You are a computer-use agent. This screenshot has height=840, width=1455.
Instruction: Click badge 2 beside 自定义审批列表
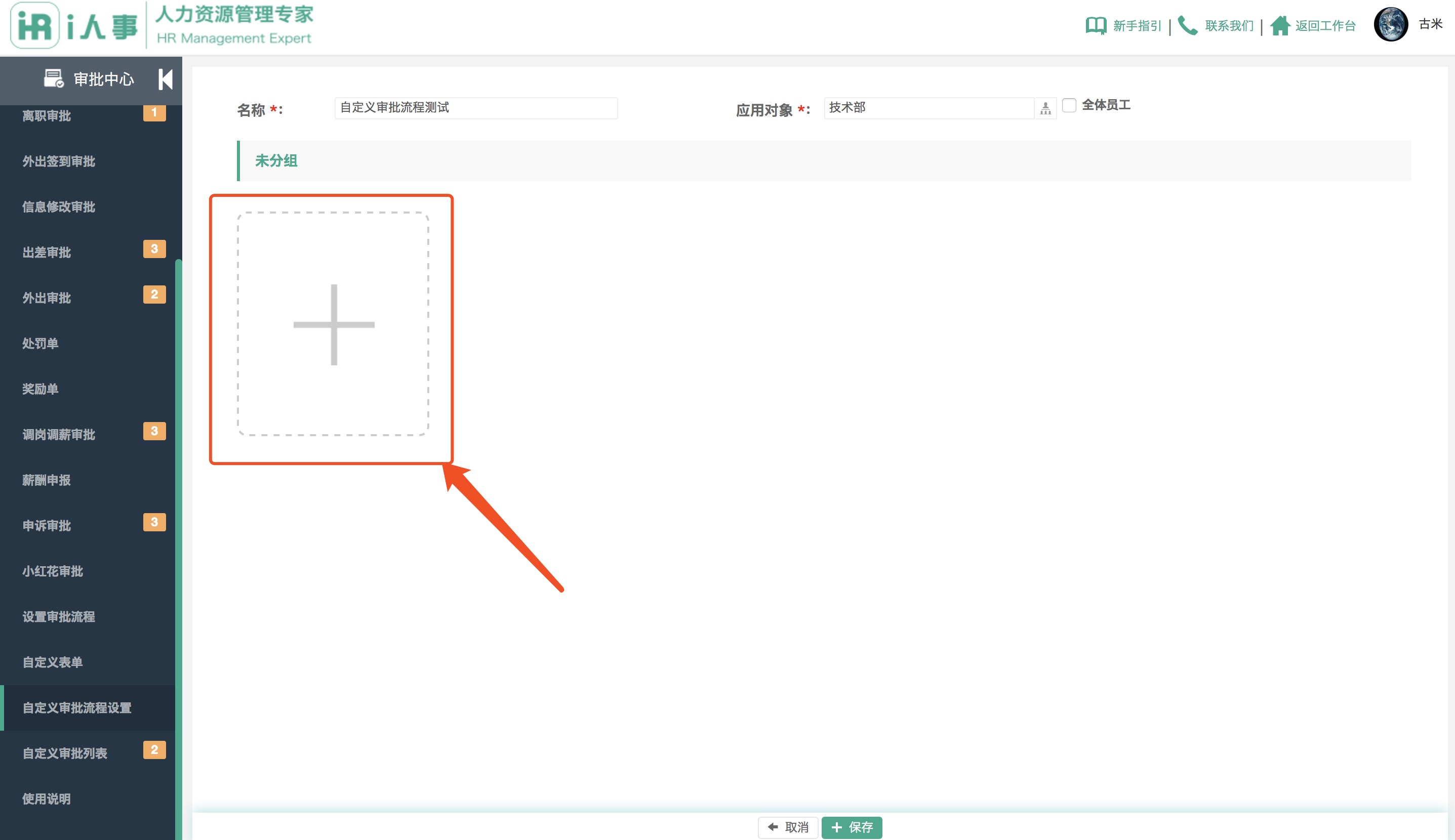(x=154, y=750)
